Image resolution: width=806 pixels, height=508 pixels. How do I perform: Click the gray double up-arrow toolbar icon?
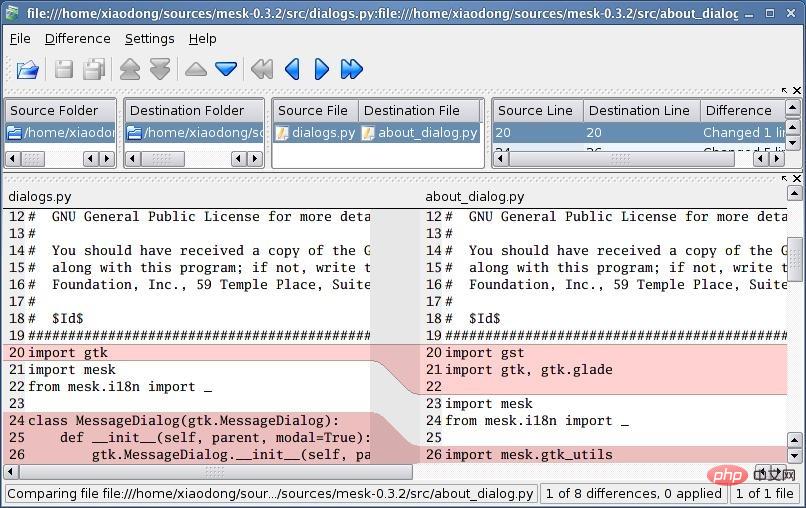click(130, 69)
